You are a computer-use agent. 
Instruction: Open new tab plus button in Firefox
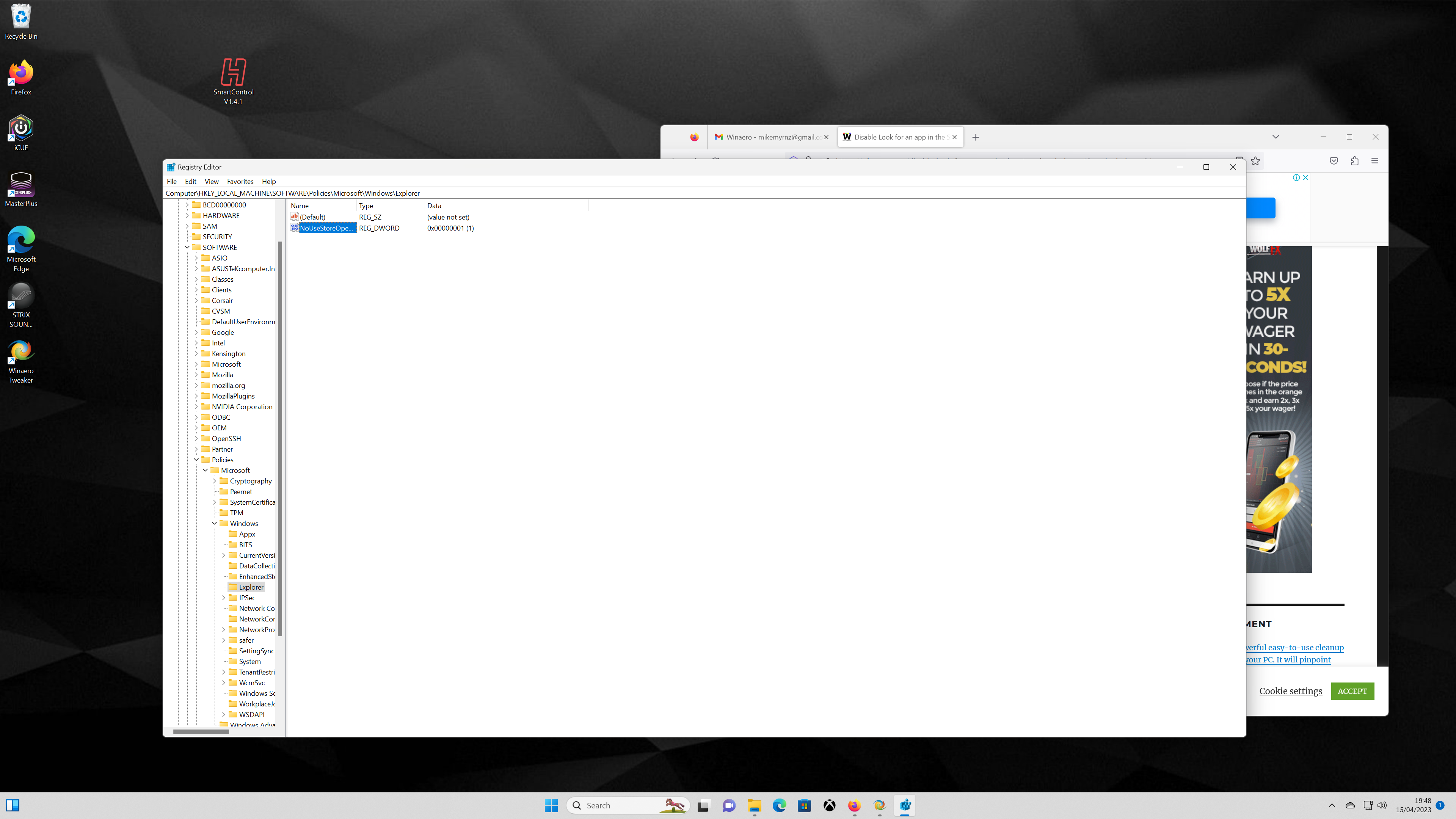tap(976, 137)
